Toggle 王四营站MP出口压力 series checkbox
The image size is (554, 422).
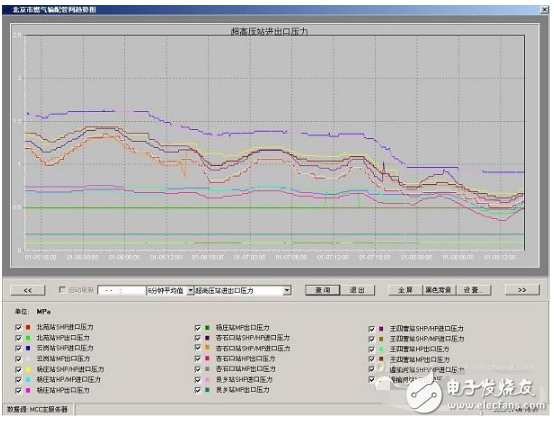click(x=371, y=359)
